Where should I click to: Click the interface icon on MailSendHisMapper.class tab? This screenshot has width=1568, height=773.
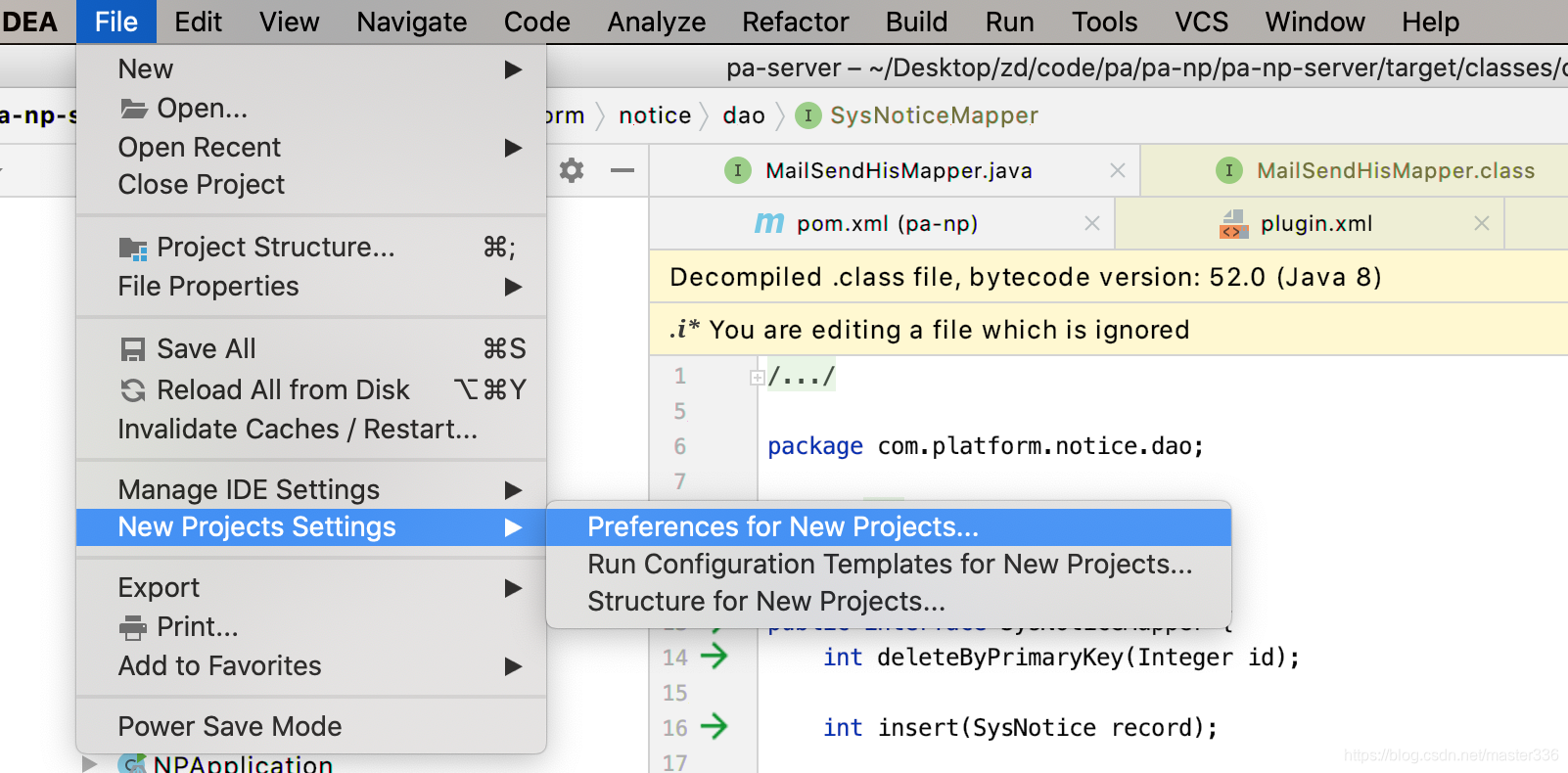click(1229, 171)
